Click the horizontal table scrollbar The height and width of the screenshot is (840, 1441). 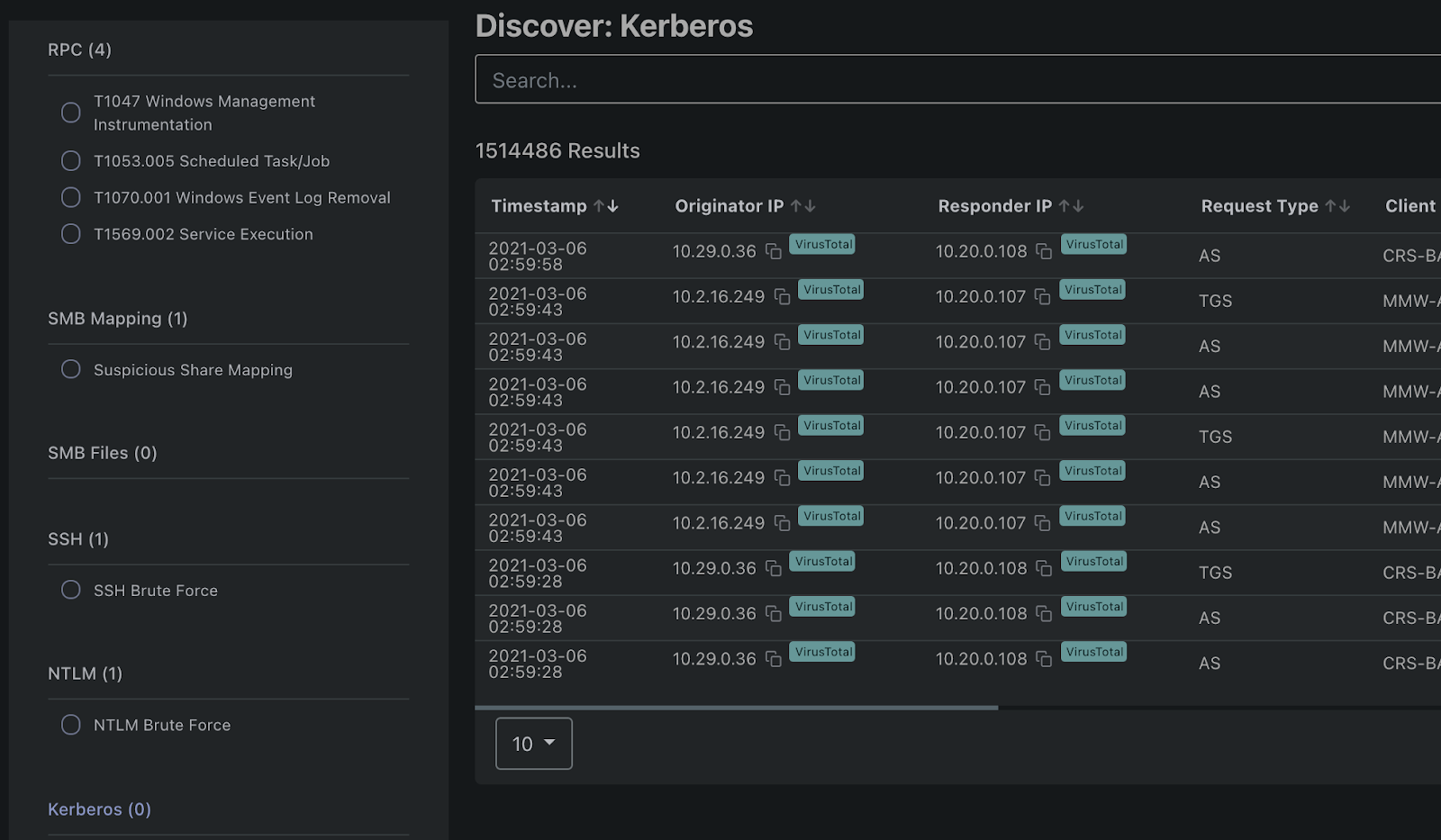click(736, 708)
